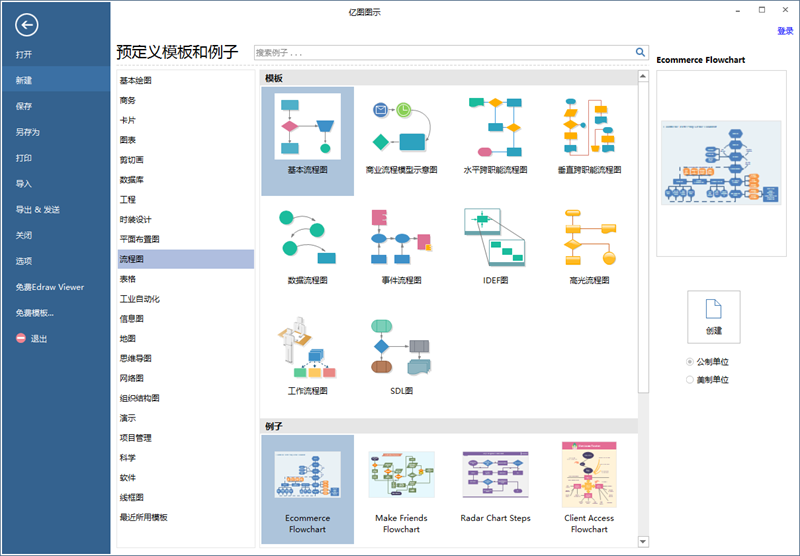The image size is (800, 556).
Task: Select the Ecommerce Flowchart example thumbnail
Action: pyautogui.click(x=308, y=474)
